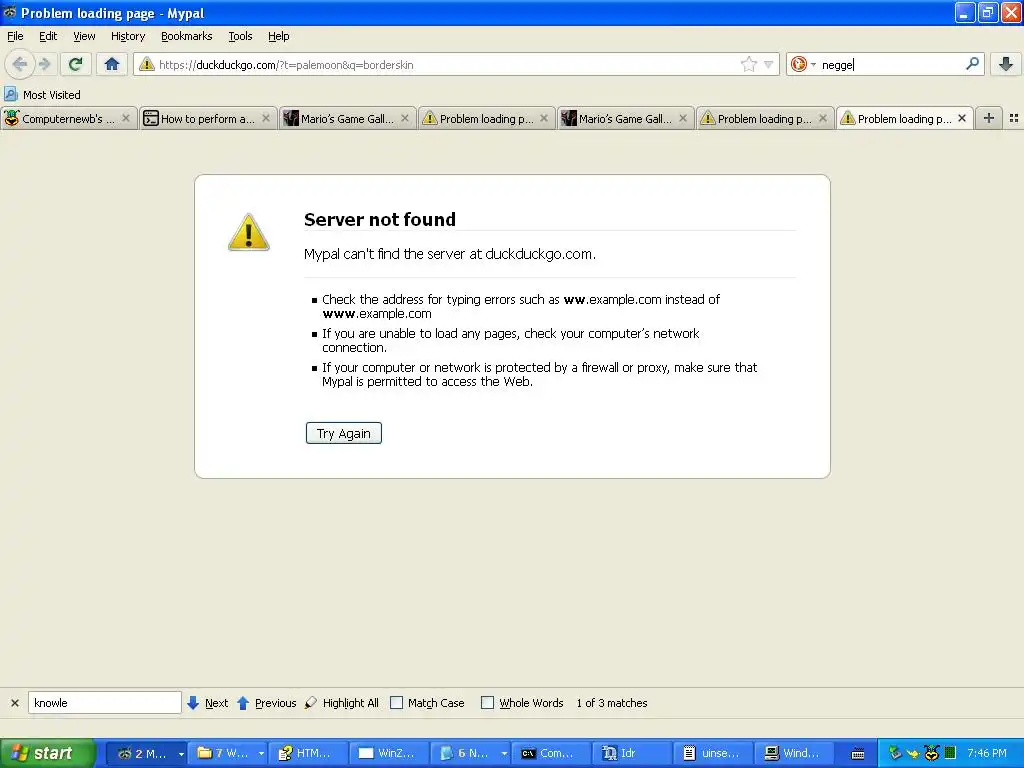Find Previous match in the find bar
Viewport: 1024px width, 768px height.
point(266,703)
